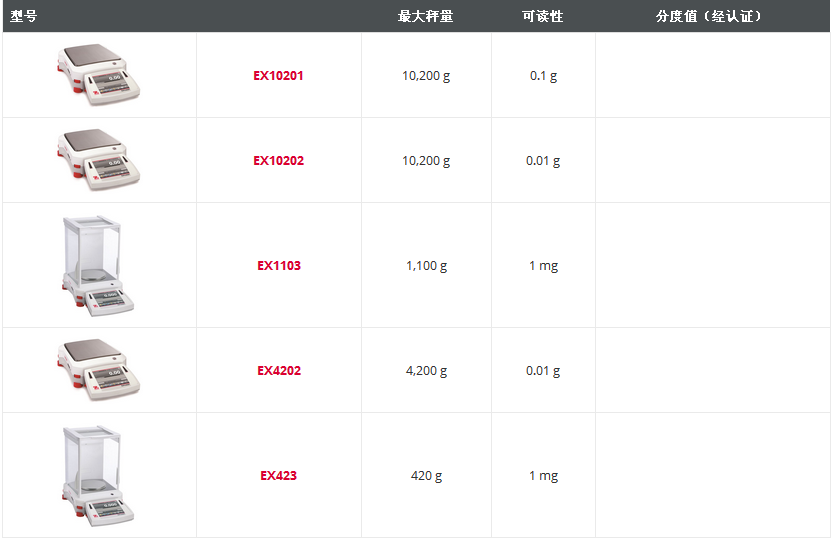Select the 0.1 g readability cell

click(x=543, y=76)
